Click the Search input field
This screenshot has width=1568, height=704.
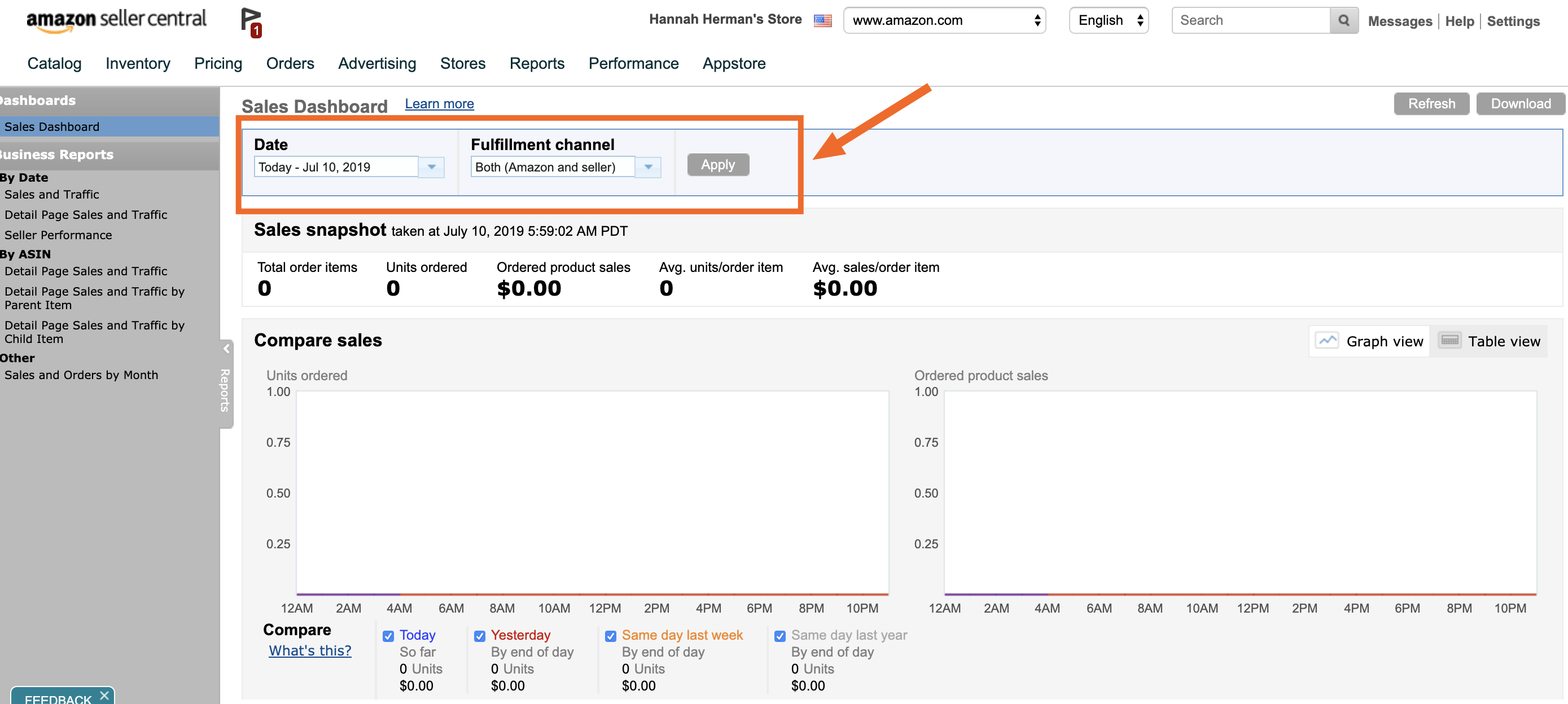tap(1251, 21)
